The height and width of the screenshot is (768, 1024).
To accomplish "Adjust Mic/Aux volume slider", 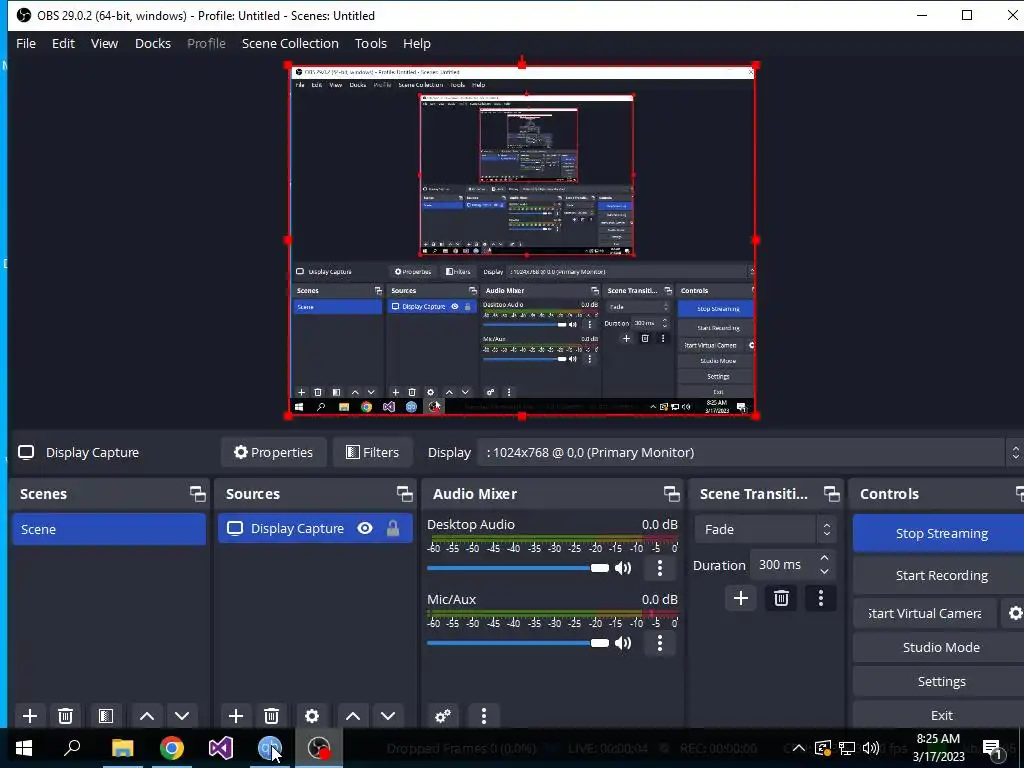I will (x=518, y=643).
